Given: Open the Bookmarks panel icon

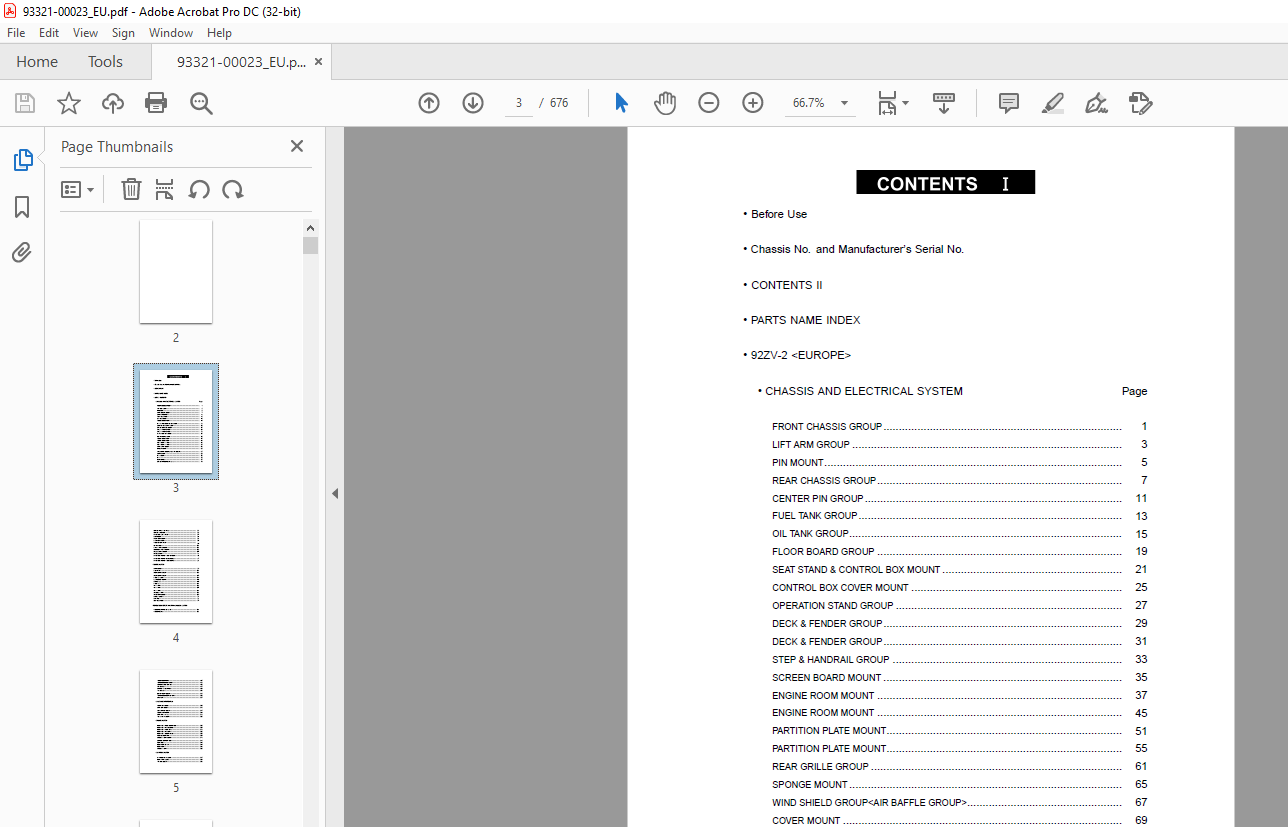Looking at the screenshot, I should [x=22, y=207].
